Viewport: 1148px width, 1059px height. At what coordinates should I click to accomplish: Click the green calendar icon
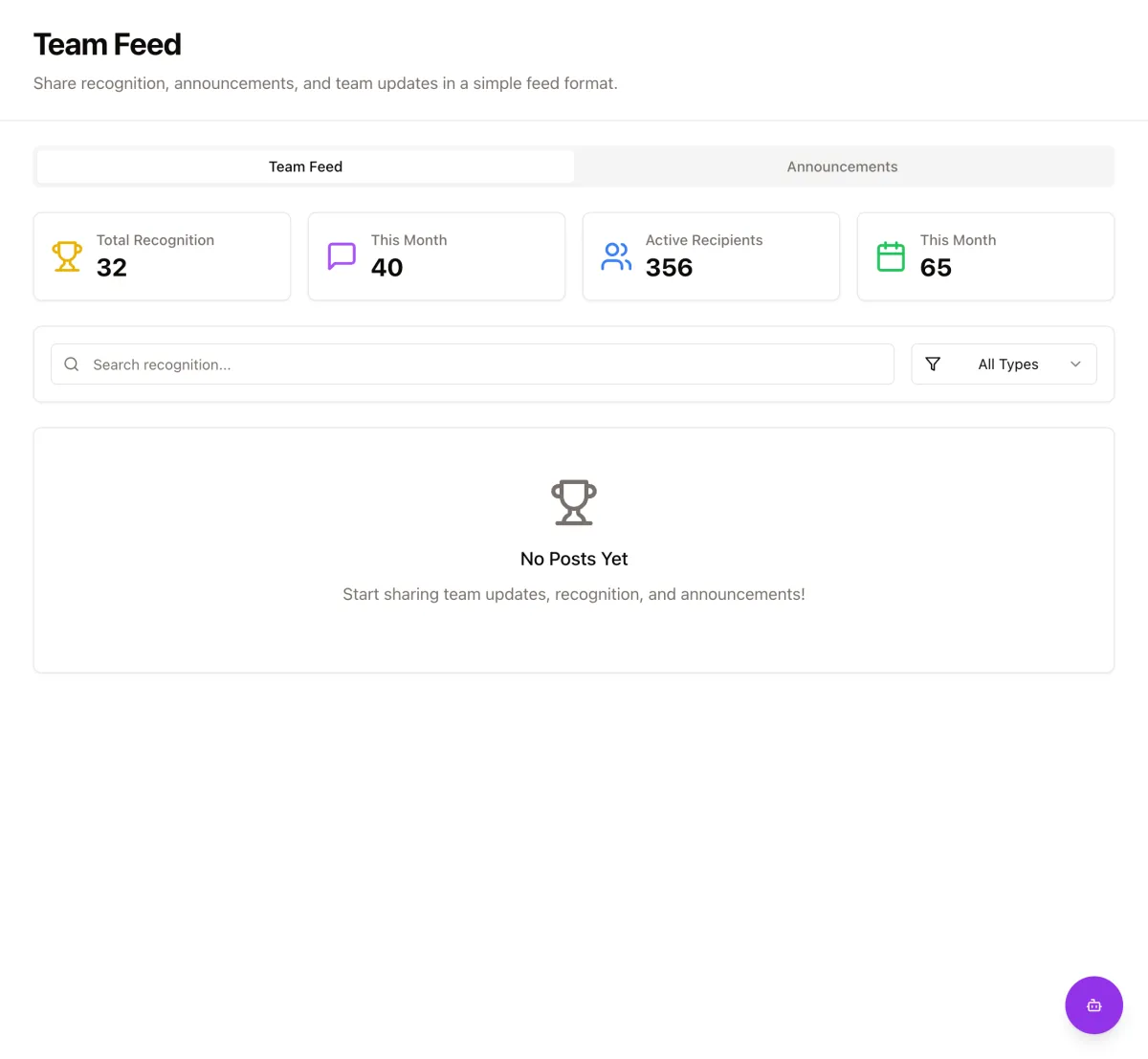tap(891, 256)
